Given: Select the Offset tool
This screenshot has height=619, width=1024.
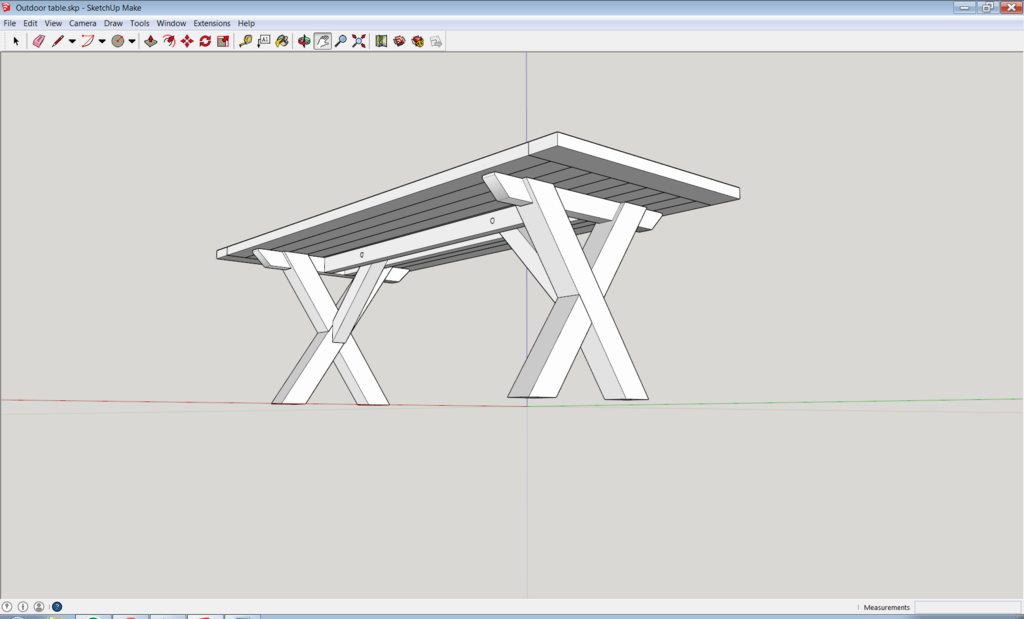Looking at the screenshot, I should click(x=169, y=41).
